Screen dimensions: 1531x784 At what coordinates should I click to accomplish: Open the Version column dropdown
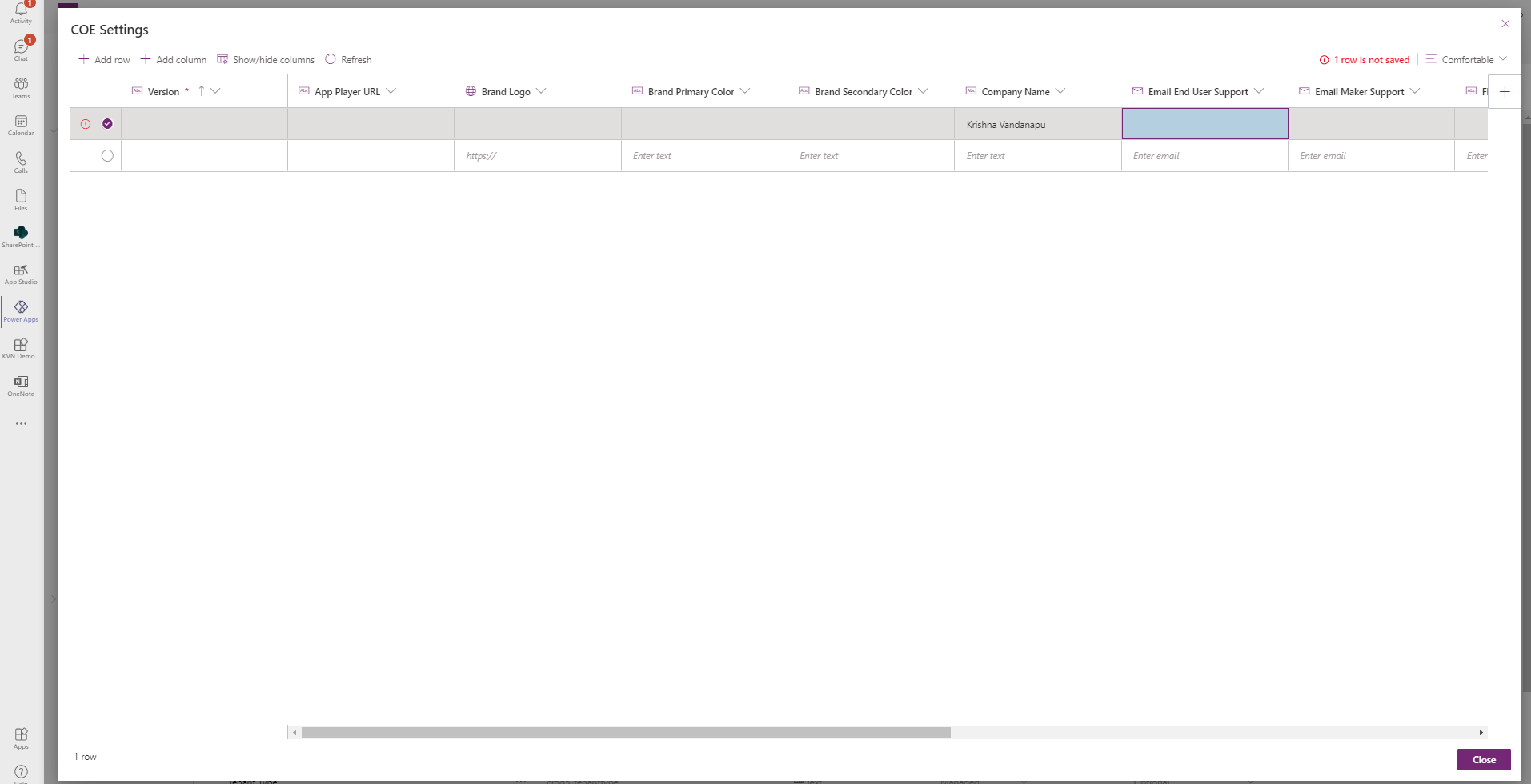click(x=217, y=91)
